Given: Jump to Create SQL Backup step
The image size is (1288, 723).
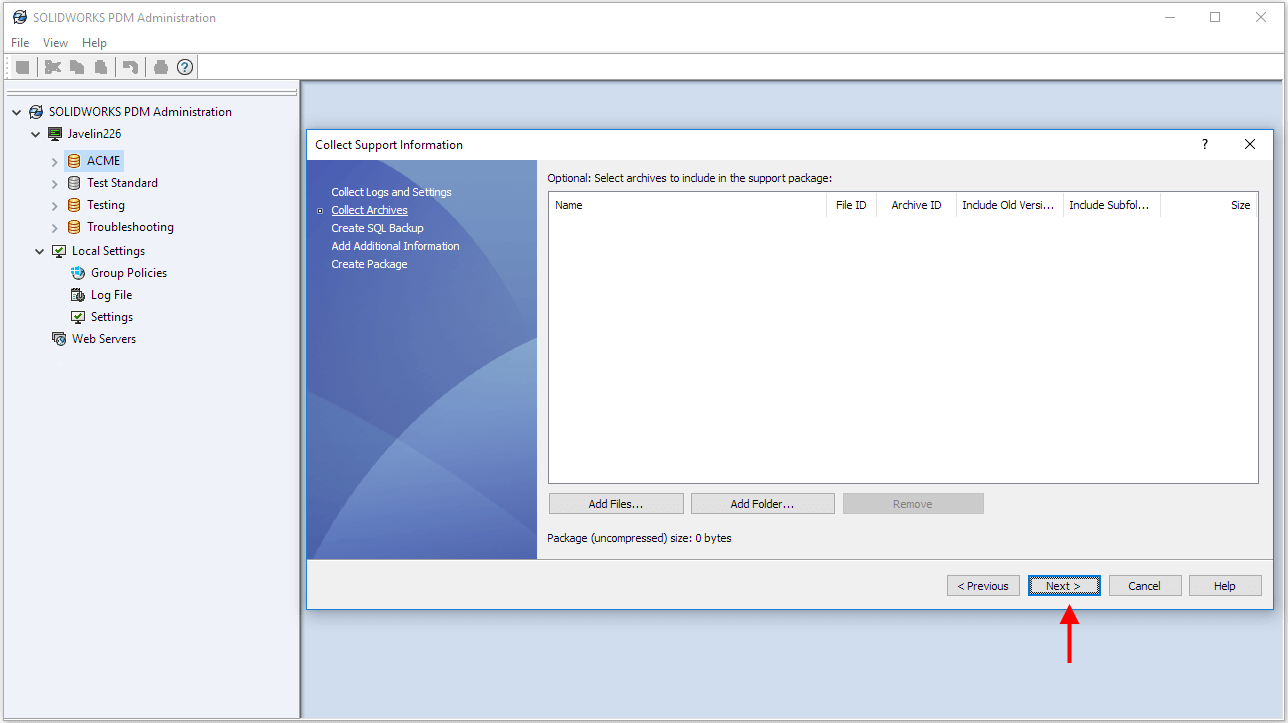Looking at the screenshot, I should [x=377, y=228].
